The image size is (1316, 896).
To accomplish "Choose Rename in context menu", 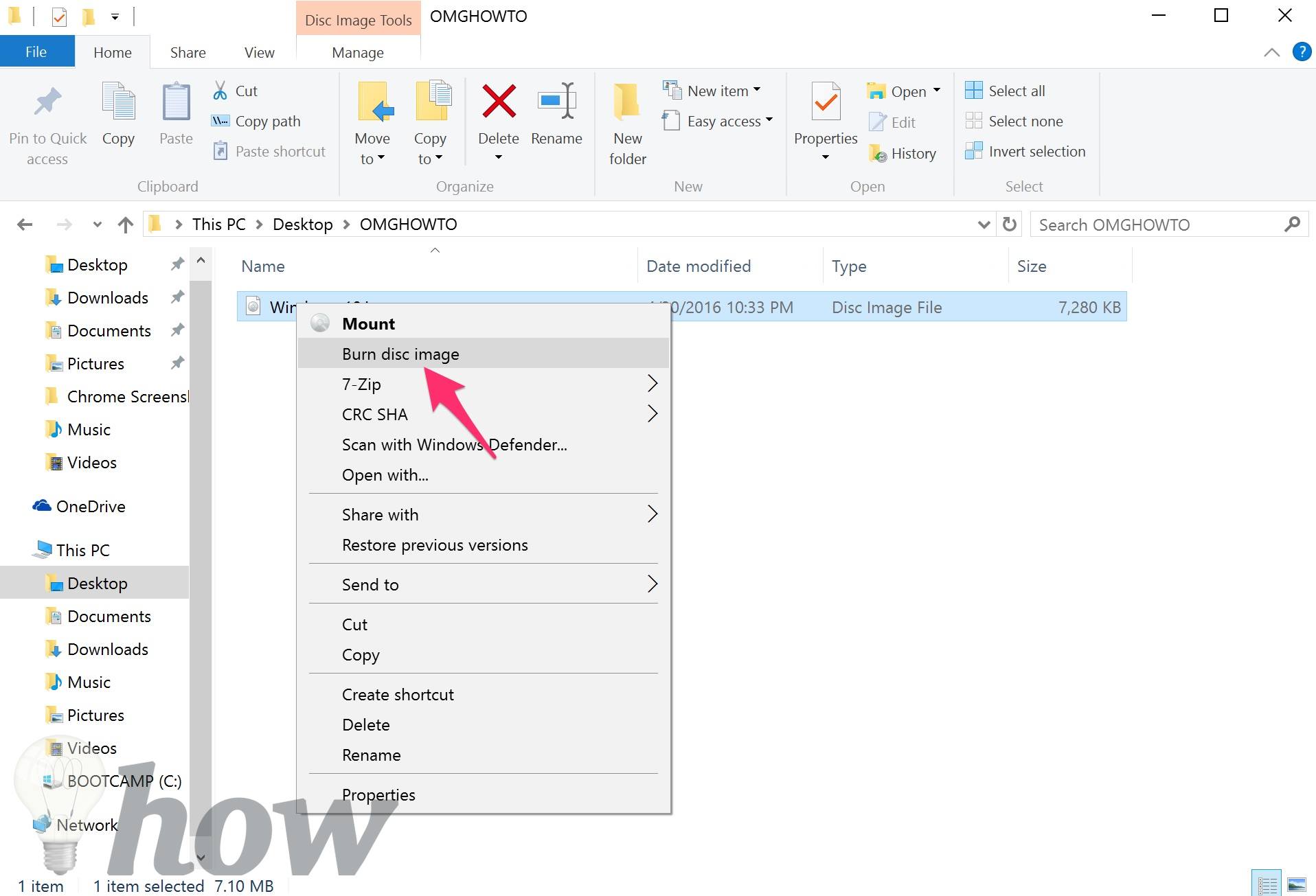I will (484, 755).
